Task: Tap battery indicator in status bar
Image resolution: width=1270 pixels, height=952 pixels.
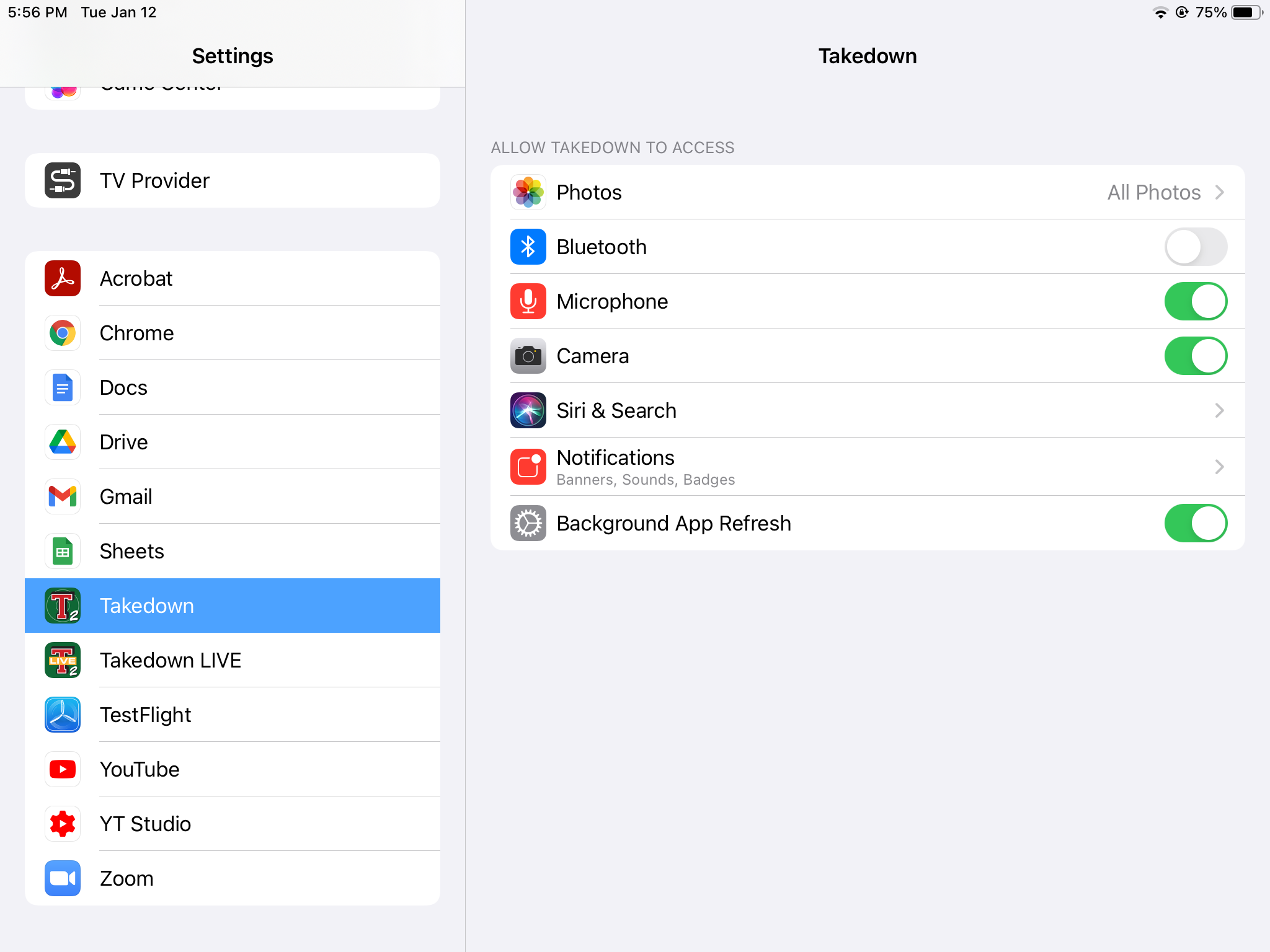Action: 1245,12
